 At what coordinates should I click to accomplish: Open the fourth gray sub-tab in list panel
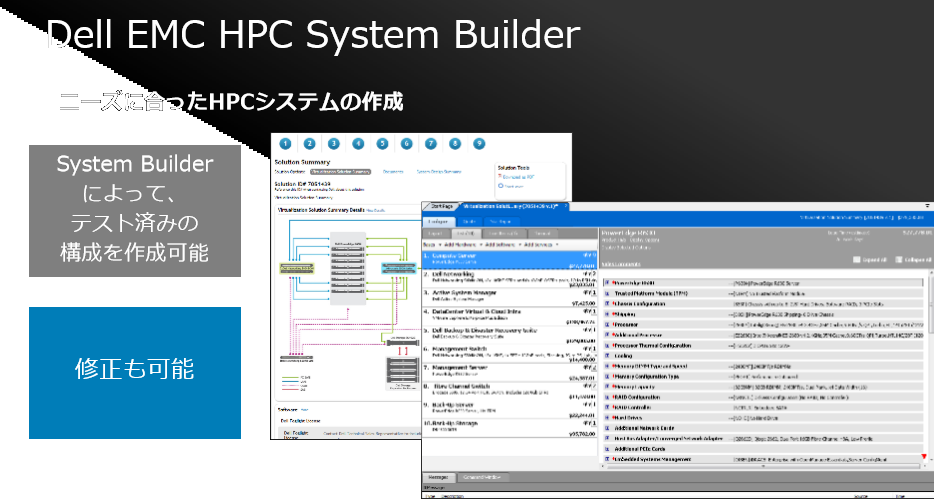[543, 233]
